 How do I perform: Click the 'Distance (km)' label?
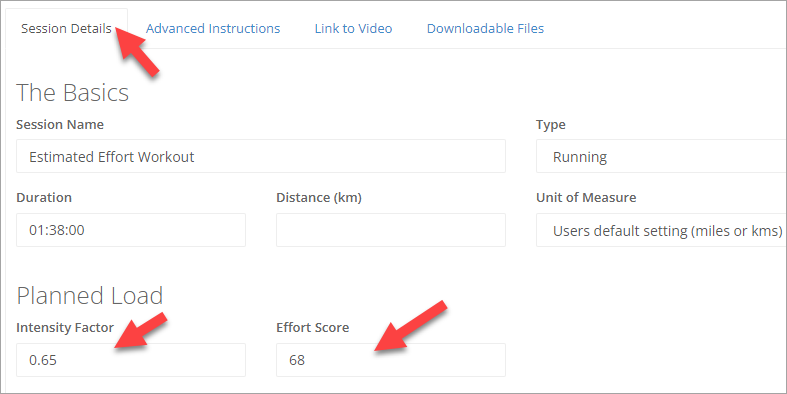point(319,197)
